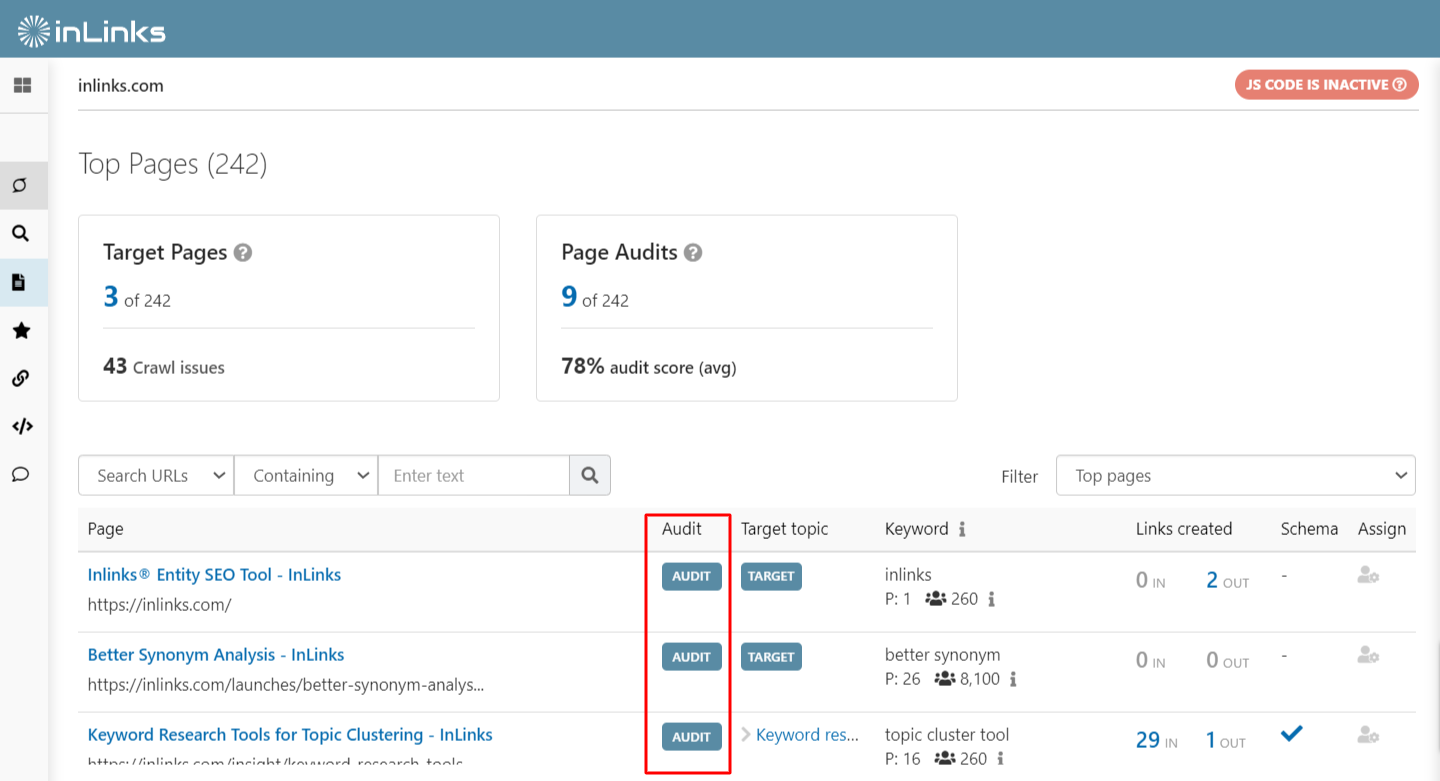This screenshot has height=781, width=1440.
Task: Click the 9 page audits count link
Action: (x=569, y=297)
